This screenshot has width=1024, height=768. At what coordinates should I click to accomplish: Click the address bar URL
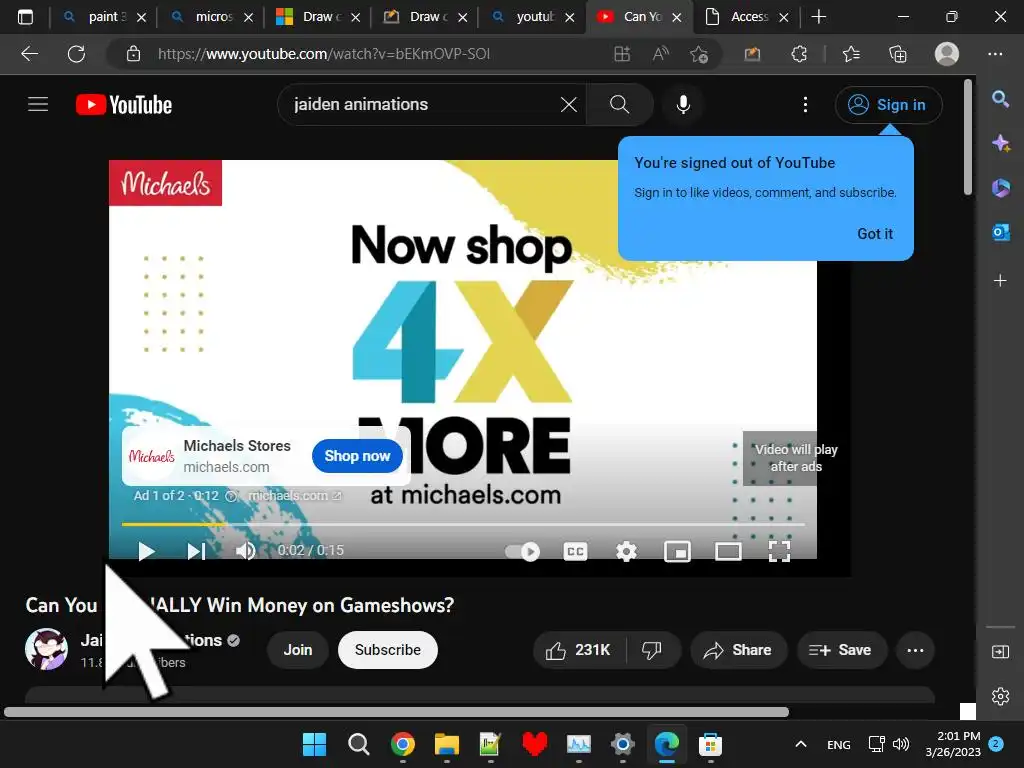[x=323, y=54]
